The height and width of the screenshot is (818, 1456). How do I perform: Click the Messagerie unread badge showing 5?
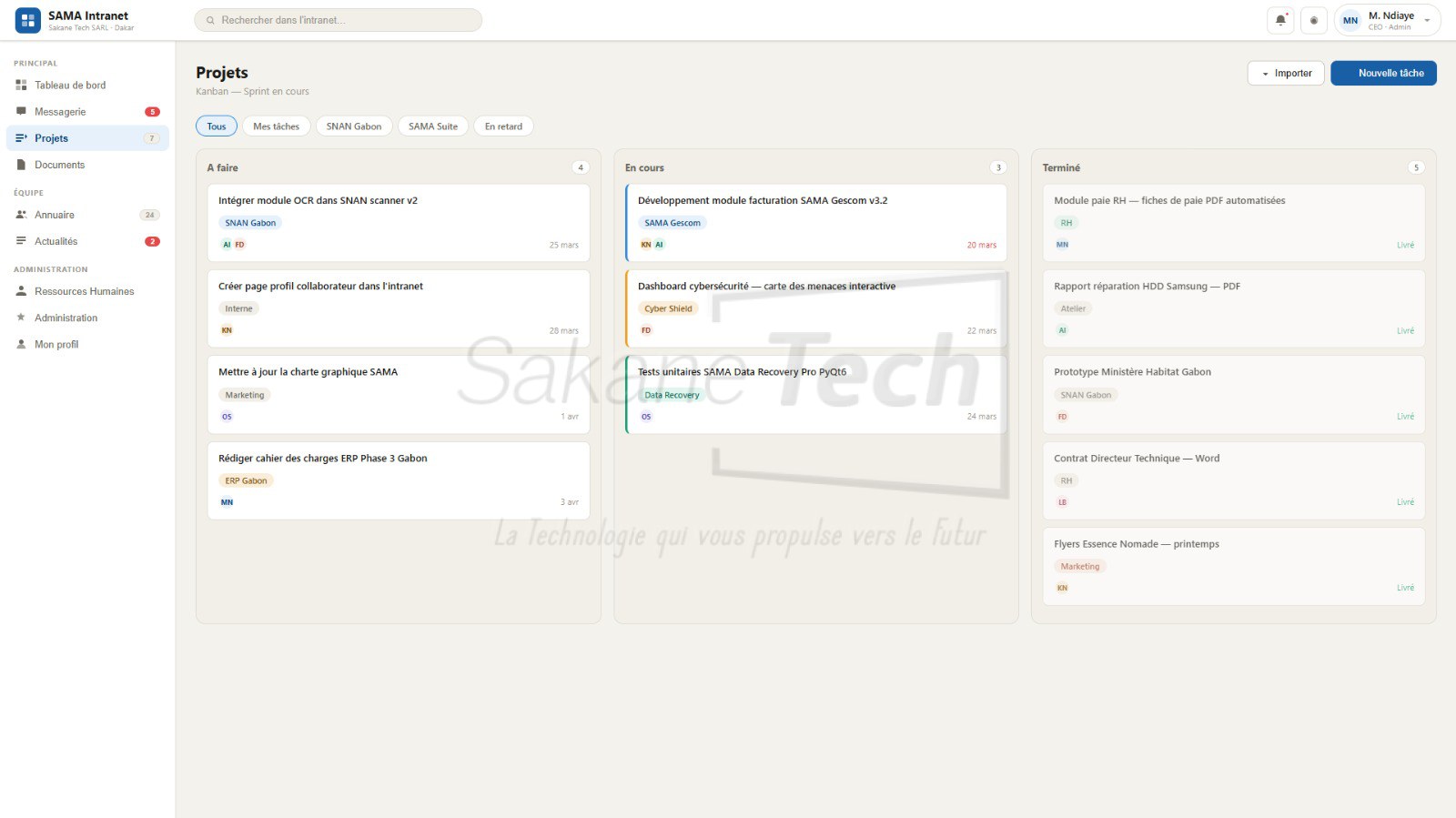[152, 112]
